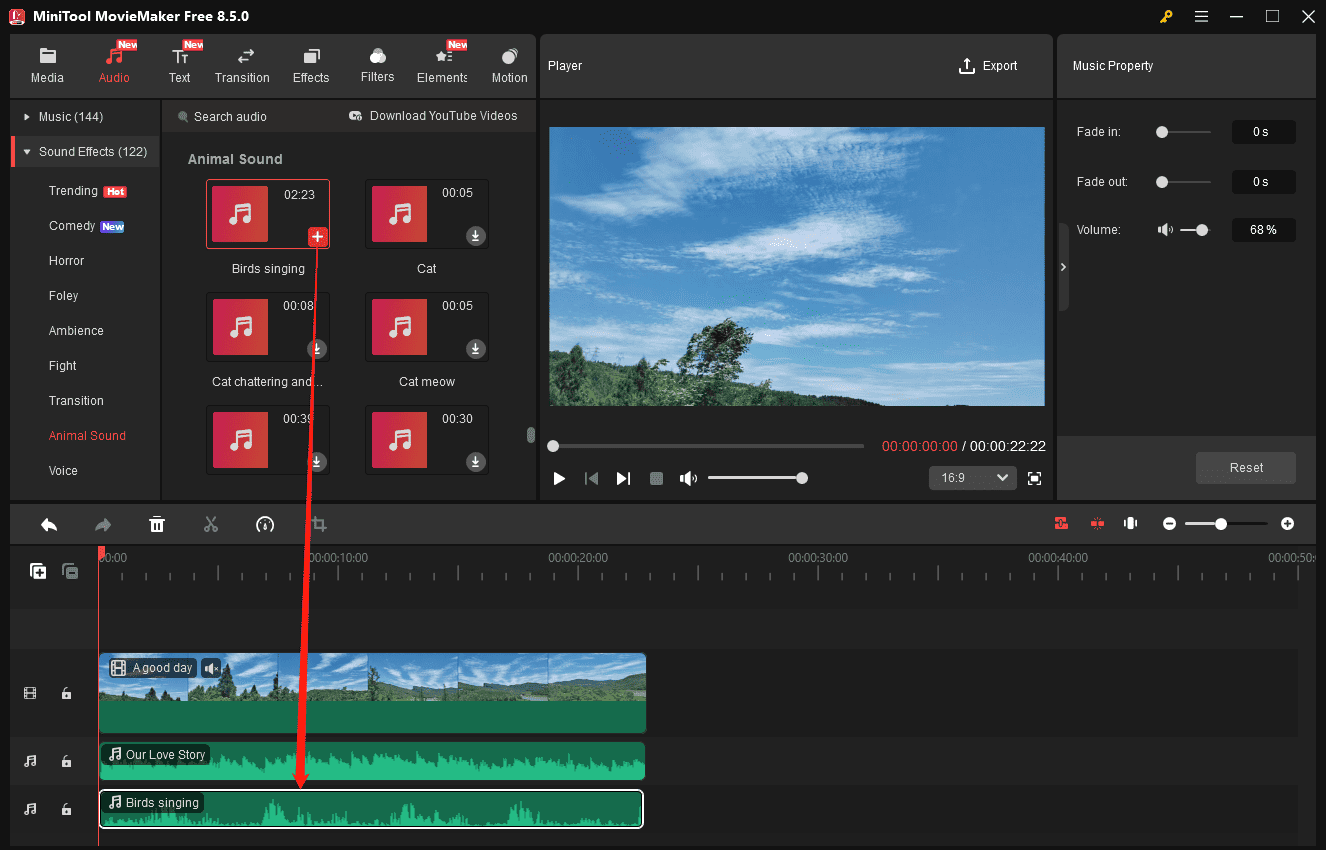Select the Undo icon in the timeline toolbar
This screenshot has height=850, width=1326.
pos(49,523)
